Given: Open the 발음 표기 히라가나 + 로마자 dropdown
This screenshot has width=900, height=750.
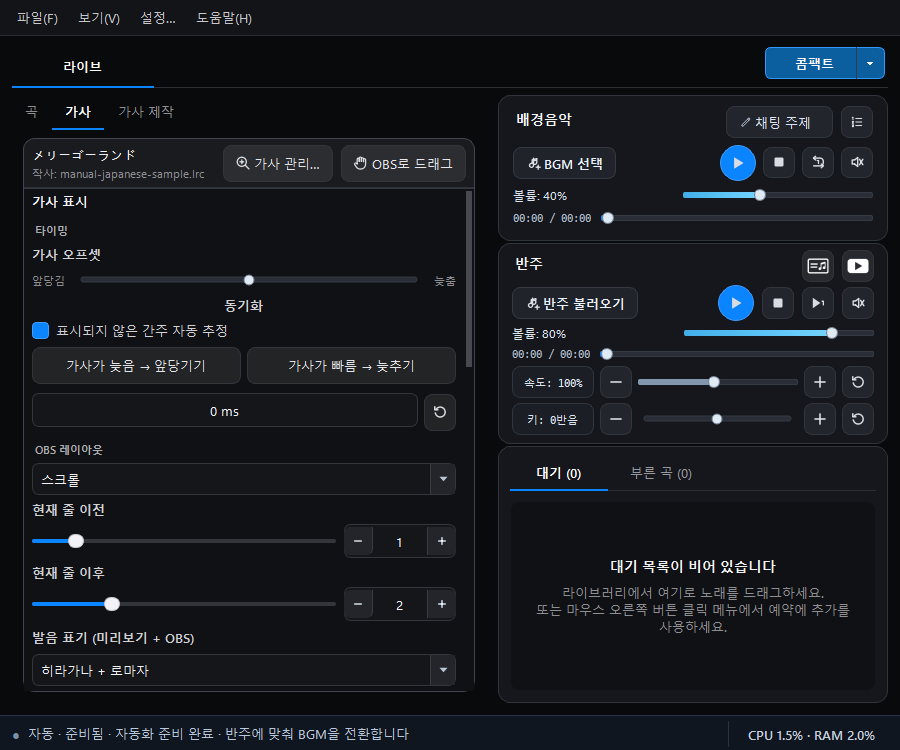Looking at the screenshot, I should (x=244, y=670).
